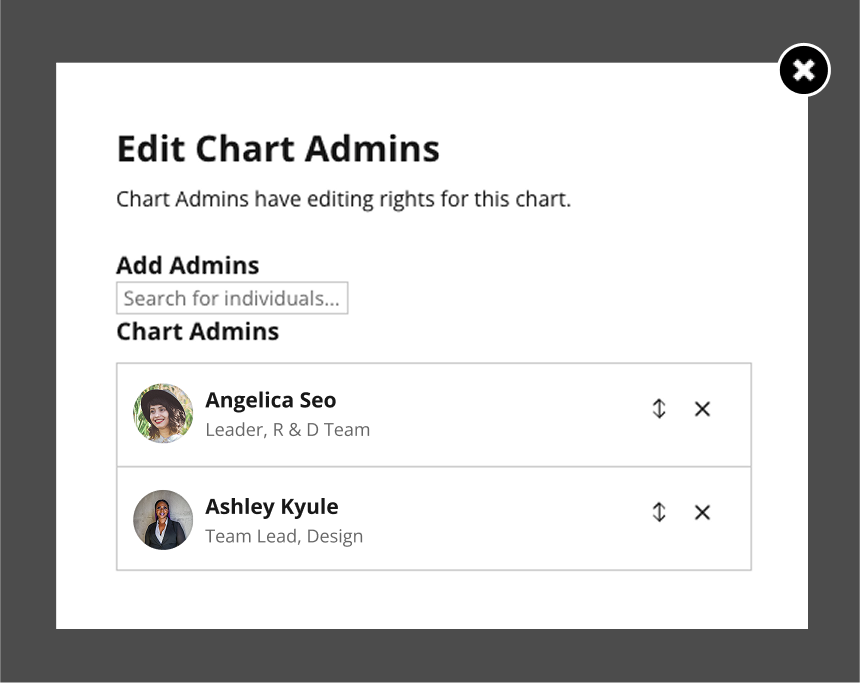
Task: Click the reorder arrows for Angelica Seo
Action: 659,409
